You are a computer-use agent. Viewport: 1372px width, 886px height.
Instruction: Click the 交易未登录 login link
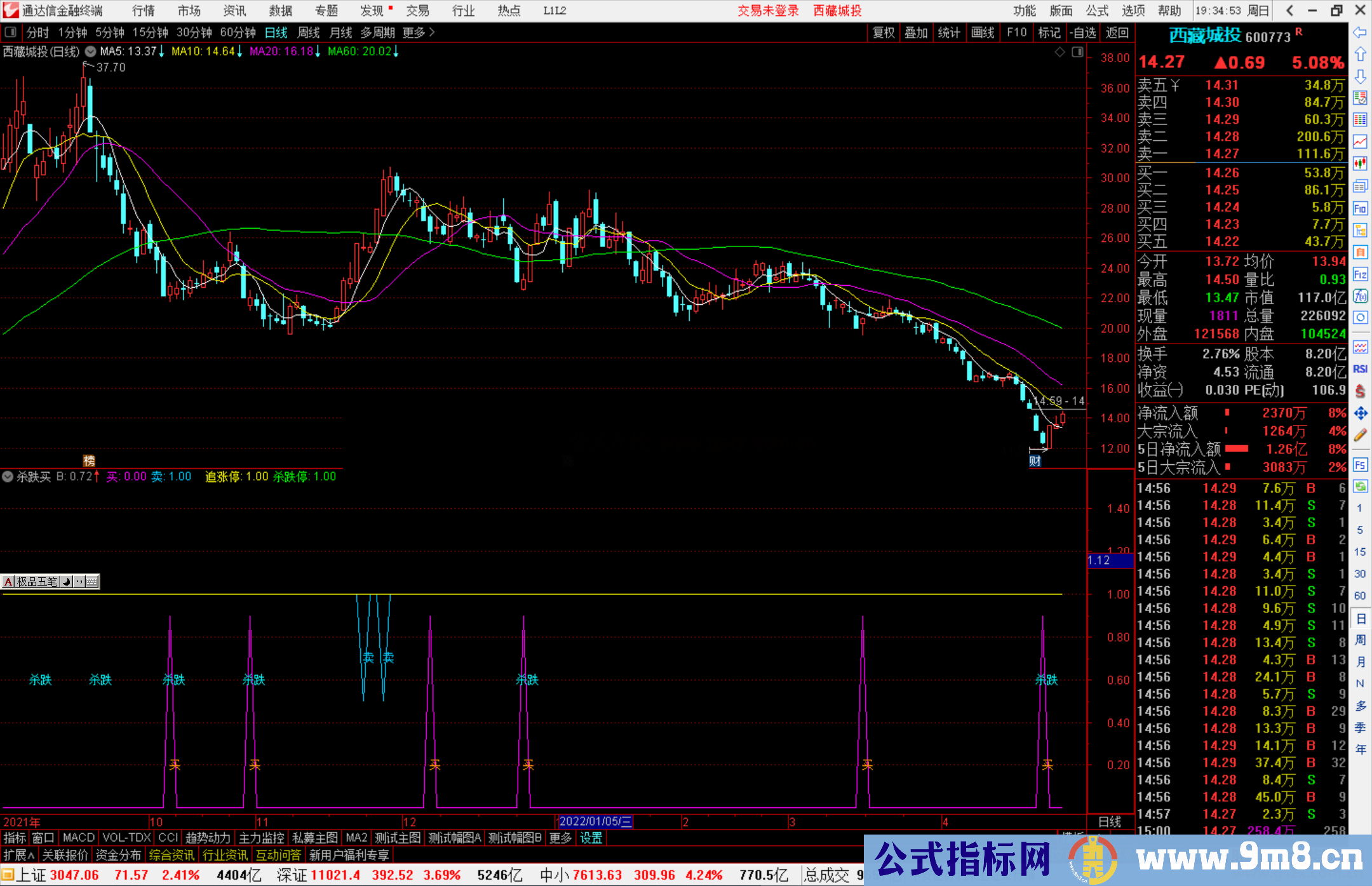pos(767,11)
